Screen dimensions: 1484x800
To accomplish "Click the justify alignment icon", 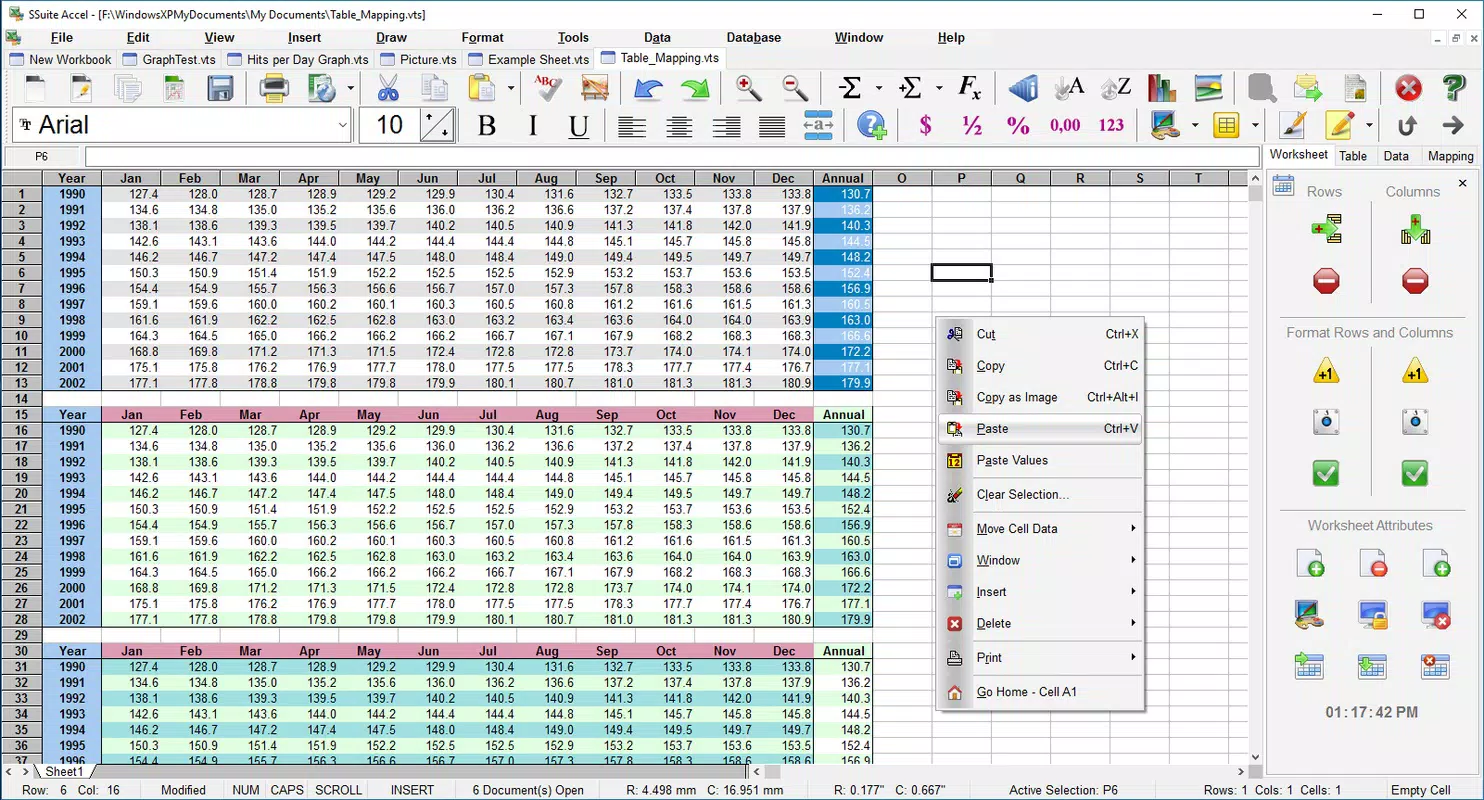I will tap(772, 126).
